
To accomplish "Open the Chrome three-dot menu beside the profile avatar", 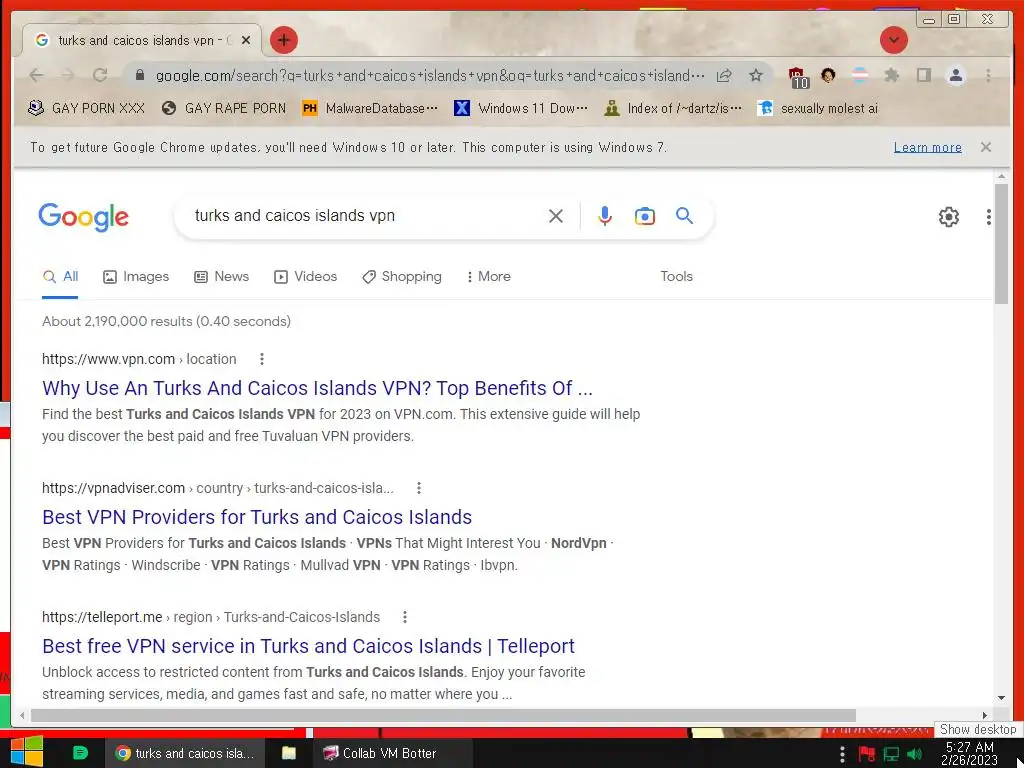I will [x=988, y=76].
